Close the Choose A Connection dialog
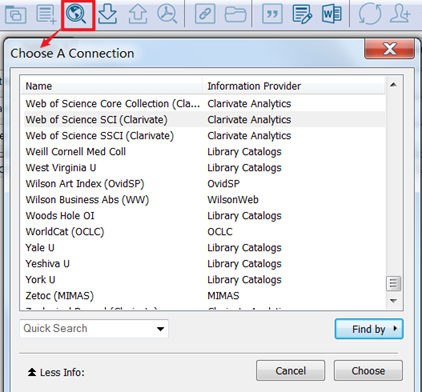The height and width of the screenshot is (392, 422). pos(390,49)
